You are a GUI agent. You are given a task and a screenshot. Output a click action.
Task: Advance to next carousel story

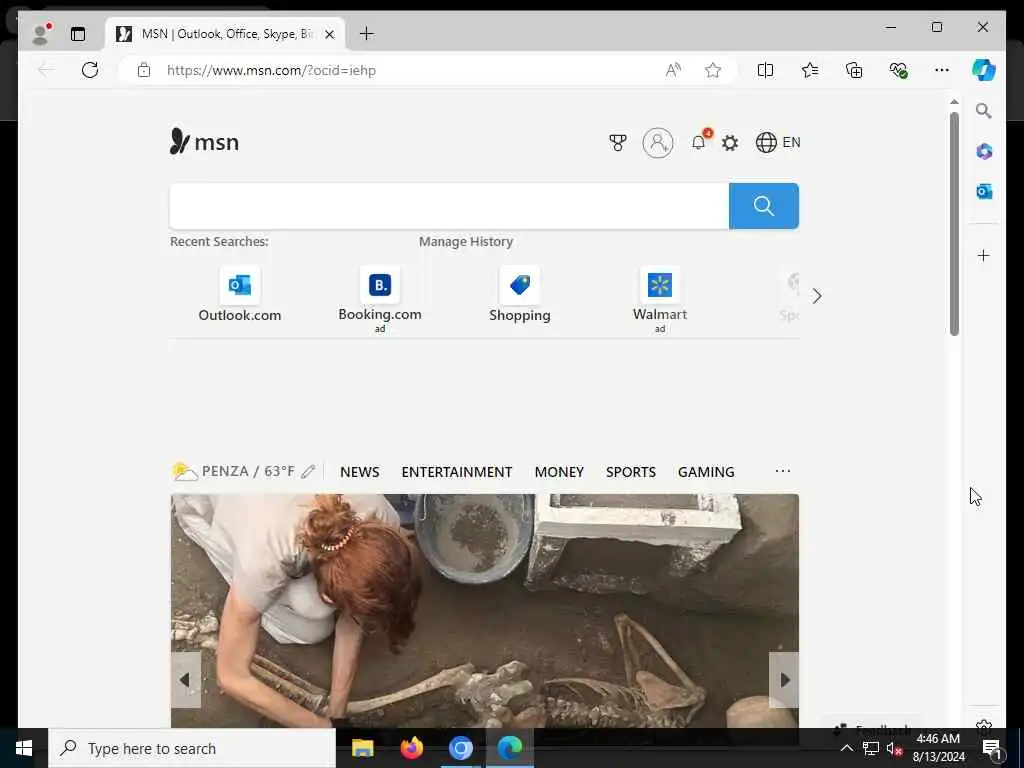(784, 680)
